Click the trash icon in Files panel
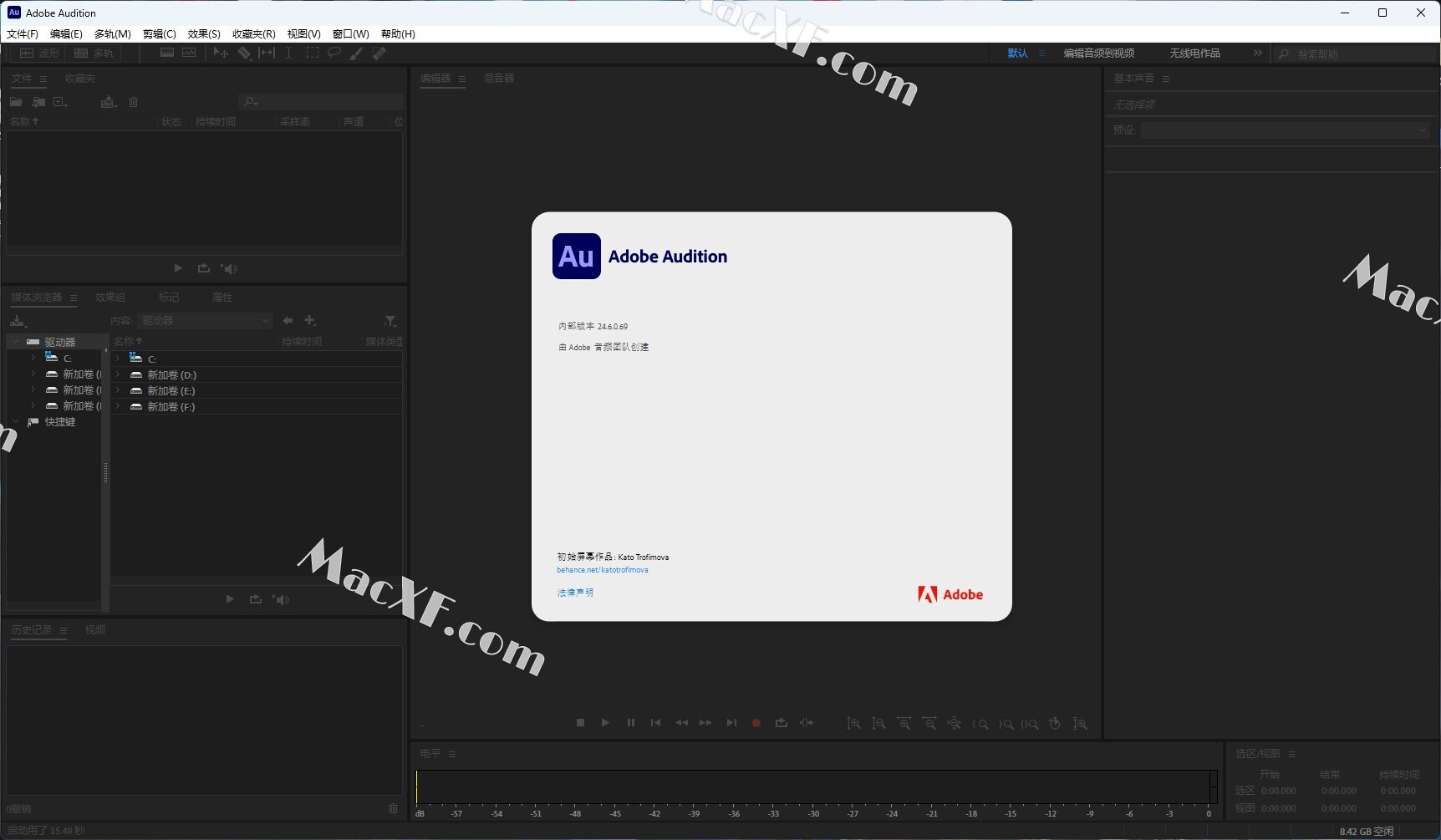The image size is (1441, 840). click(x=133, y=102)
